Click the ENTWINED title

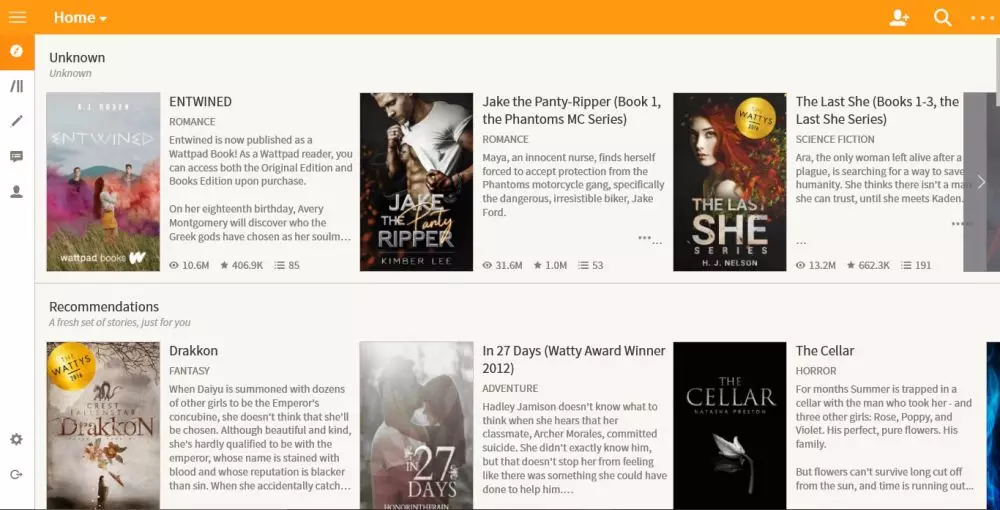pos(200,101)
